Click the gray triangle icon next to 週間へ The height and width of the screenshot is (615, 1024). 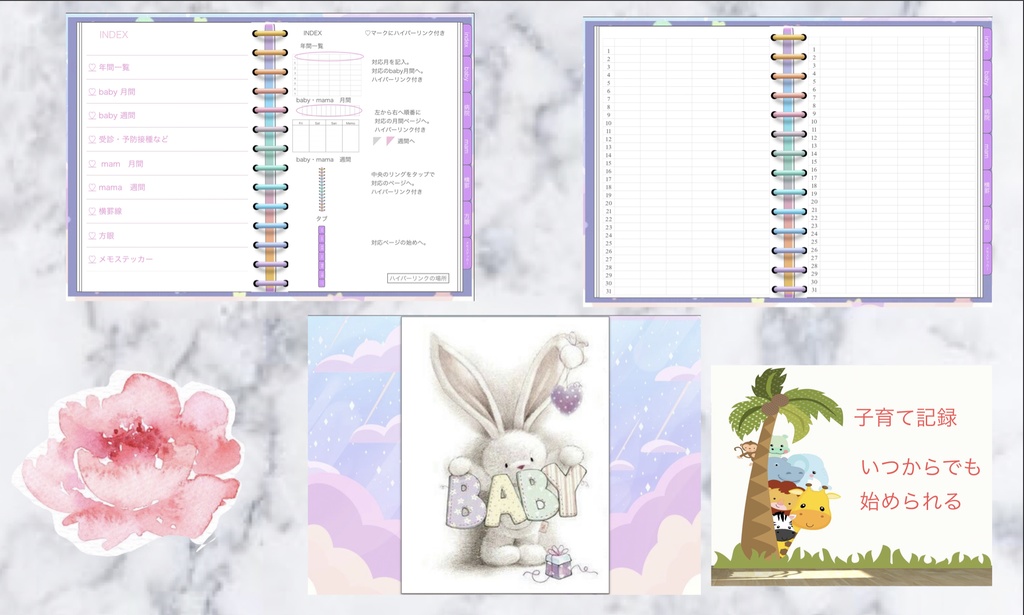pos(377,141)
